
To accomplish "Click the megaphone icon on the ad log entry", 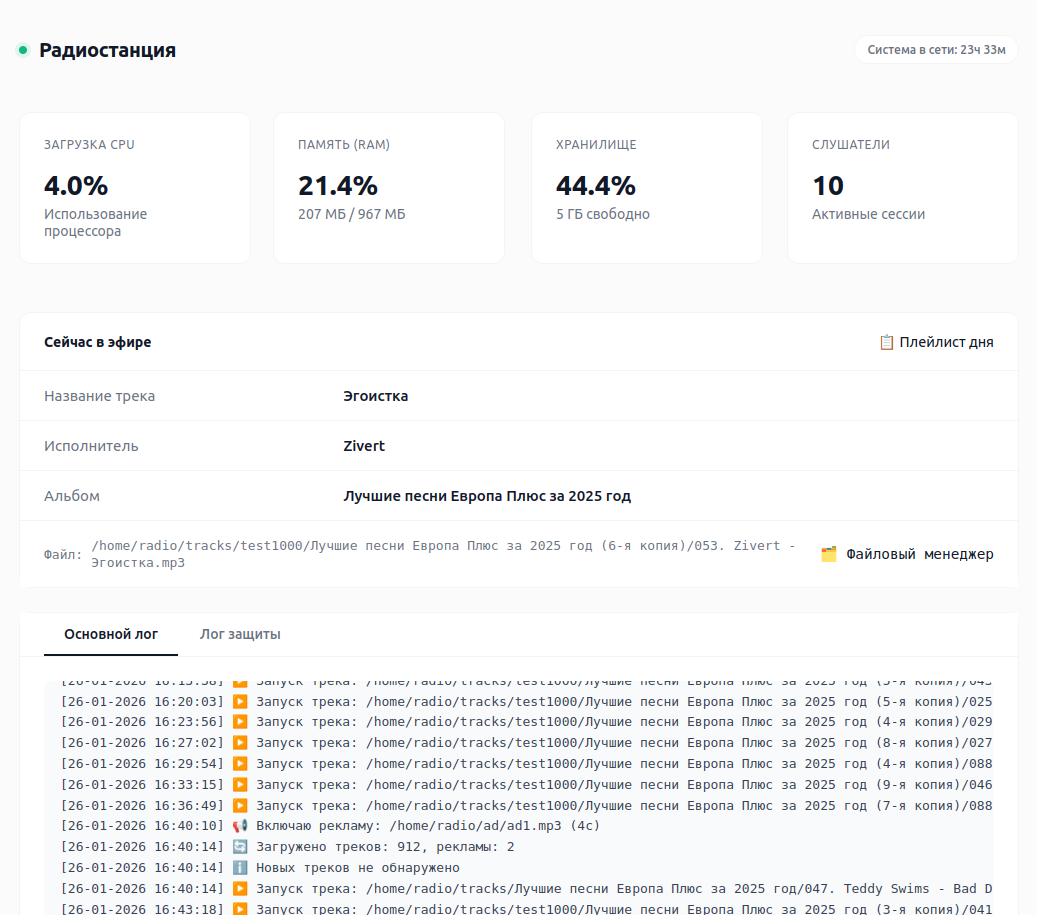I will coord(240,826).
